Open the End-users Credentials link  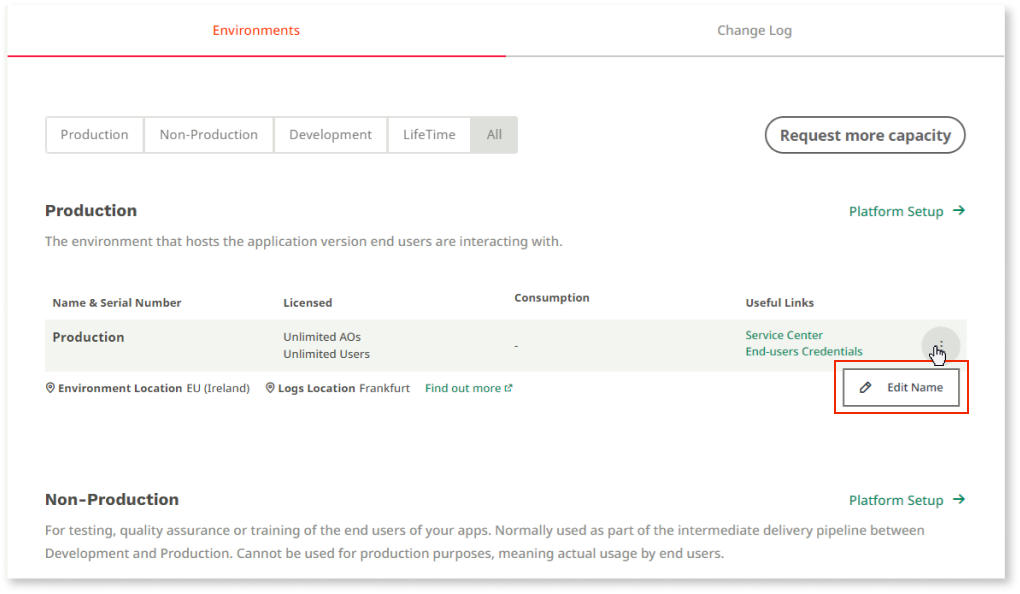point(803,351)
